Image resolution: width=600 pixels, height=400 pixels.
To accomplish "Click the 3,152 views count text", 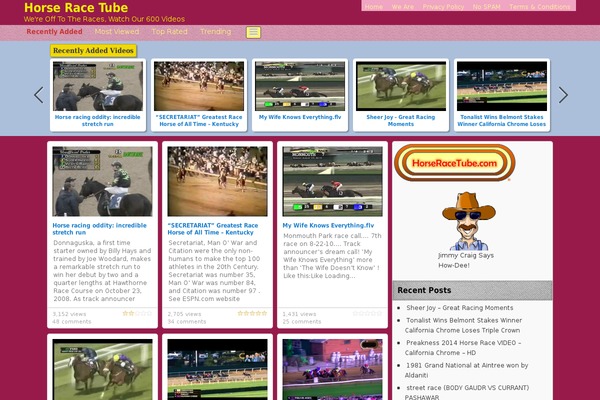I will click(69, 314).
